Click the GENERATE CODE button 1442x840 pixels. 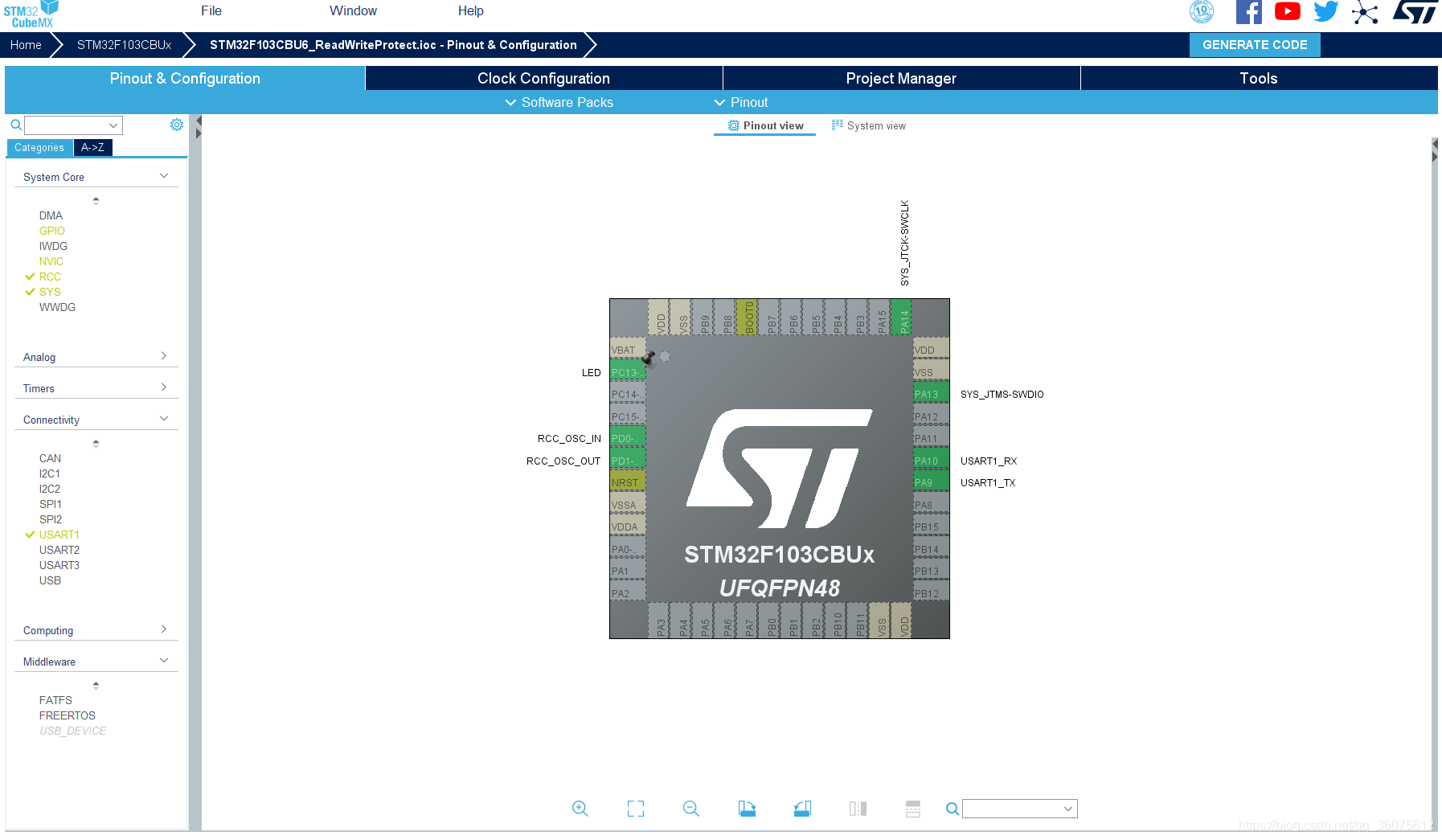(x=1254, y=45)
